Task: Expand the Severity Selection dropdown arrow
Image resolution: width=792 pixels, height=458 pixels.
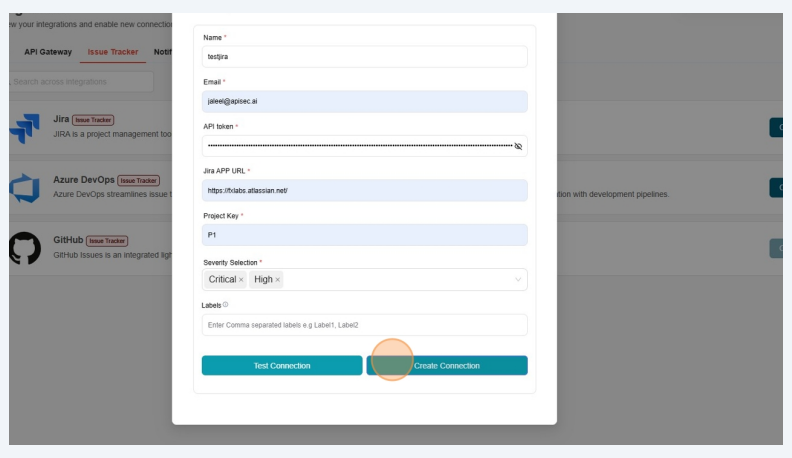Action: (x=518, y=280)
